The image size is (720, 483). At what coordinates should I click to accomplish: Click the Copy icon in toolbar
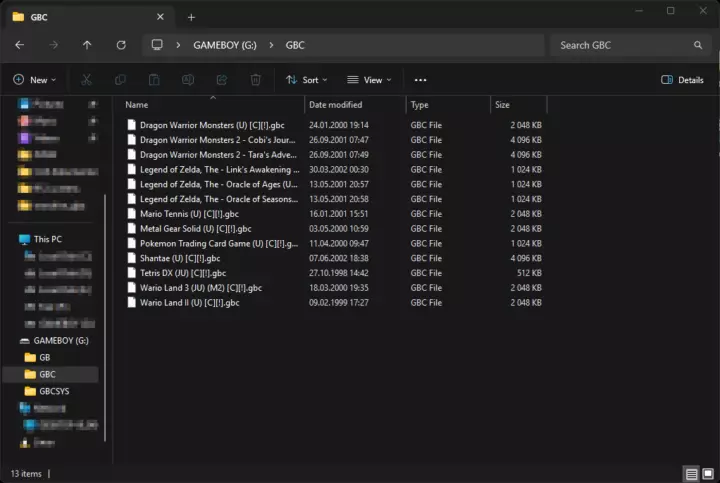click(x=120, y=80)
